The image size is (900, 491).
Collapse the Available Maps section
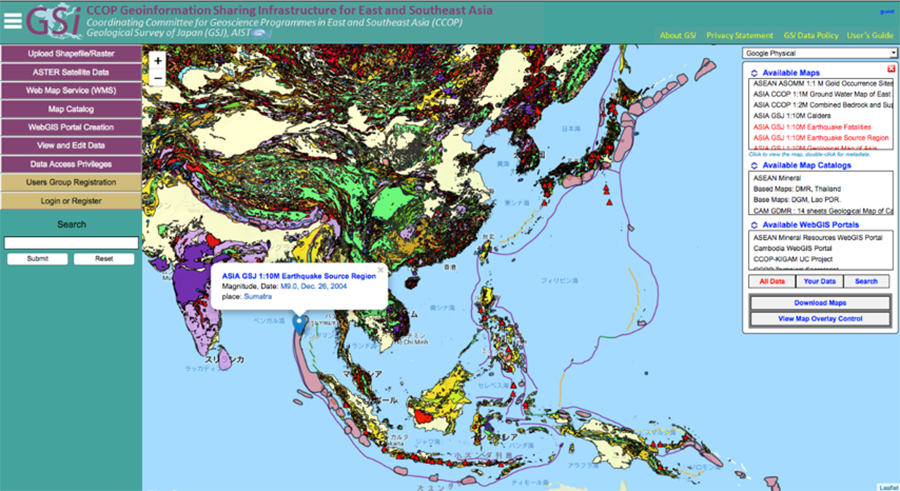pos(754,73)
